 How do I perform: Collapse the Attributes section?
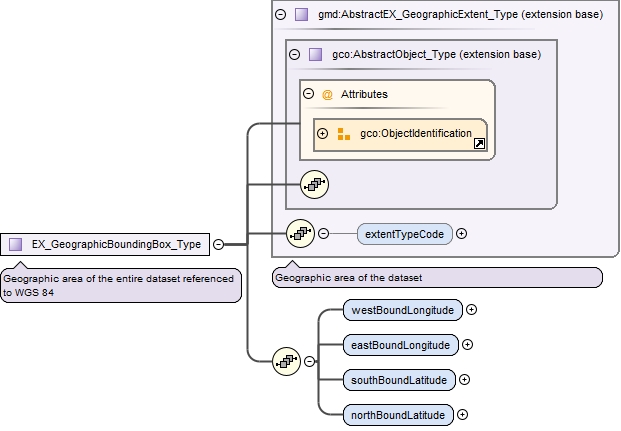coord(309,94)
